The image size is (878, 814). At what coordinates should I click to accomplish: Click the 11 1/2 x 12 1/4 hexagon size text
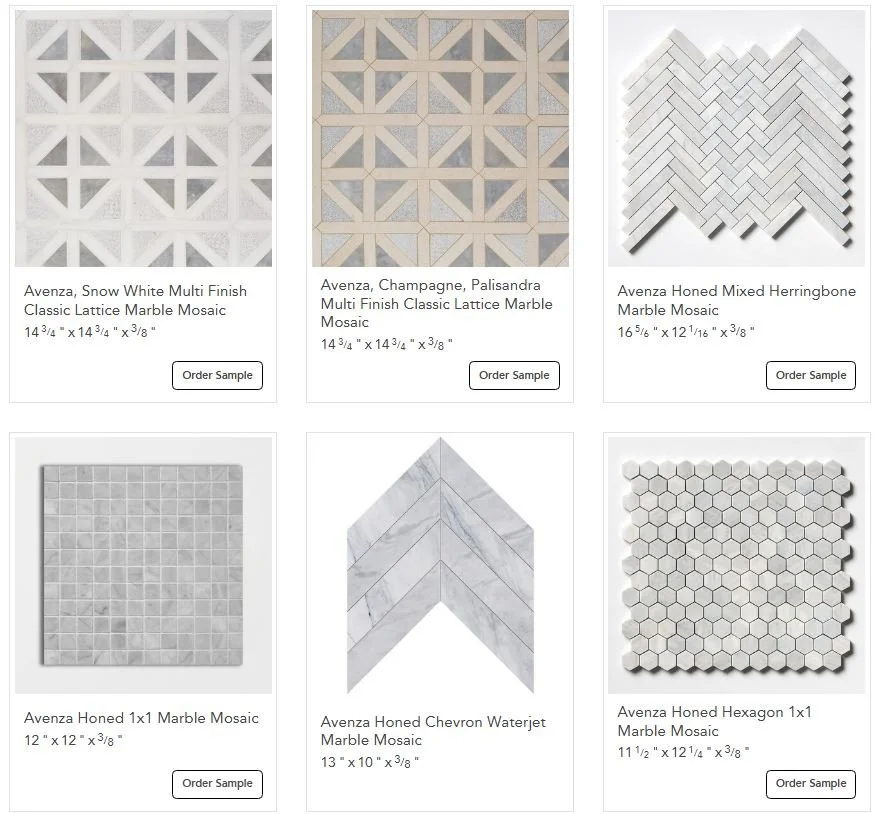(x=683, y=752)
